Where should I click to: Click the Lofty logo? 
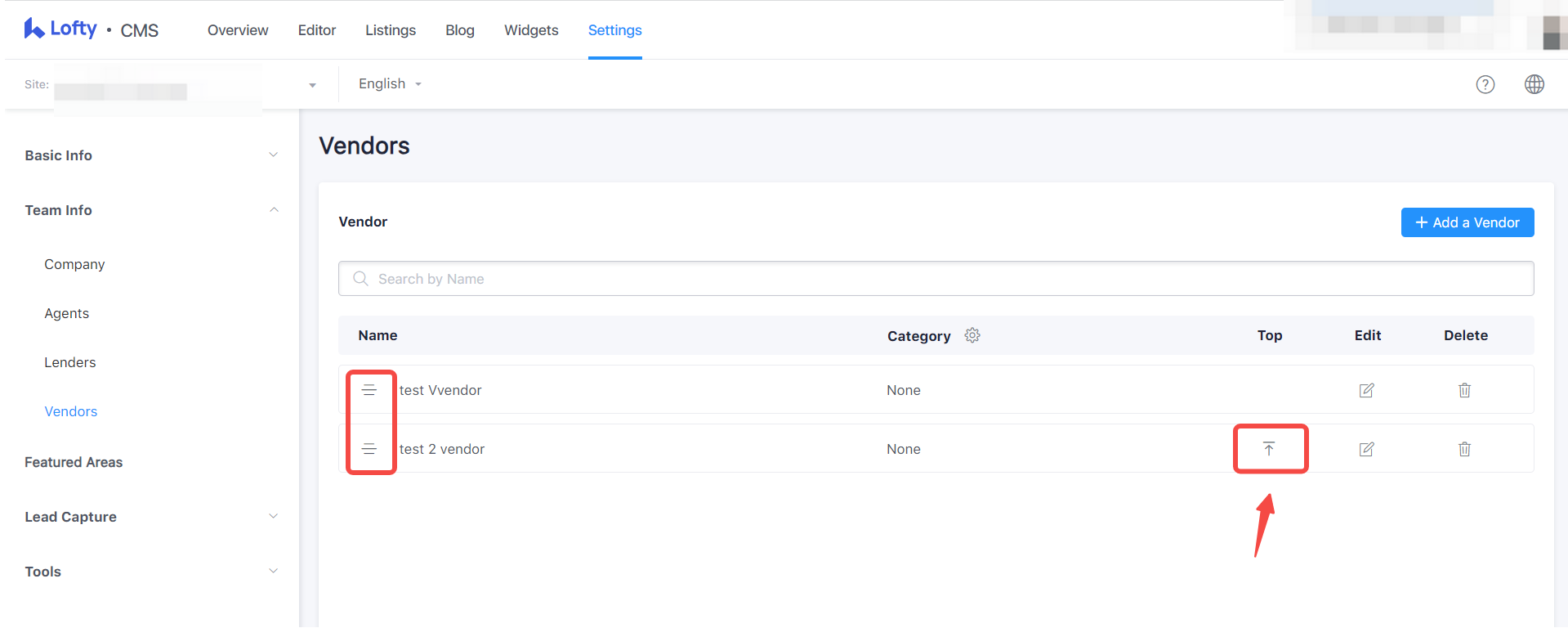(60, 29)
